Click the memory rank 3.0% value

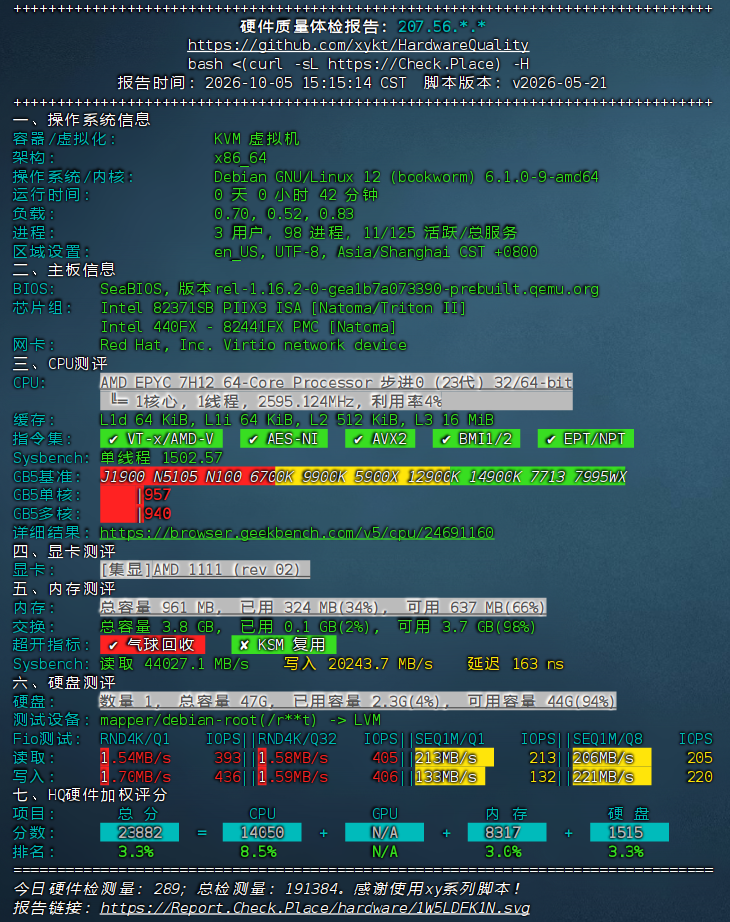click(503, 851)
